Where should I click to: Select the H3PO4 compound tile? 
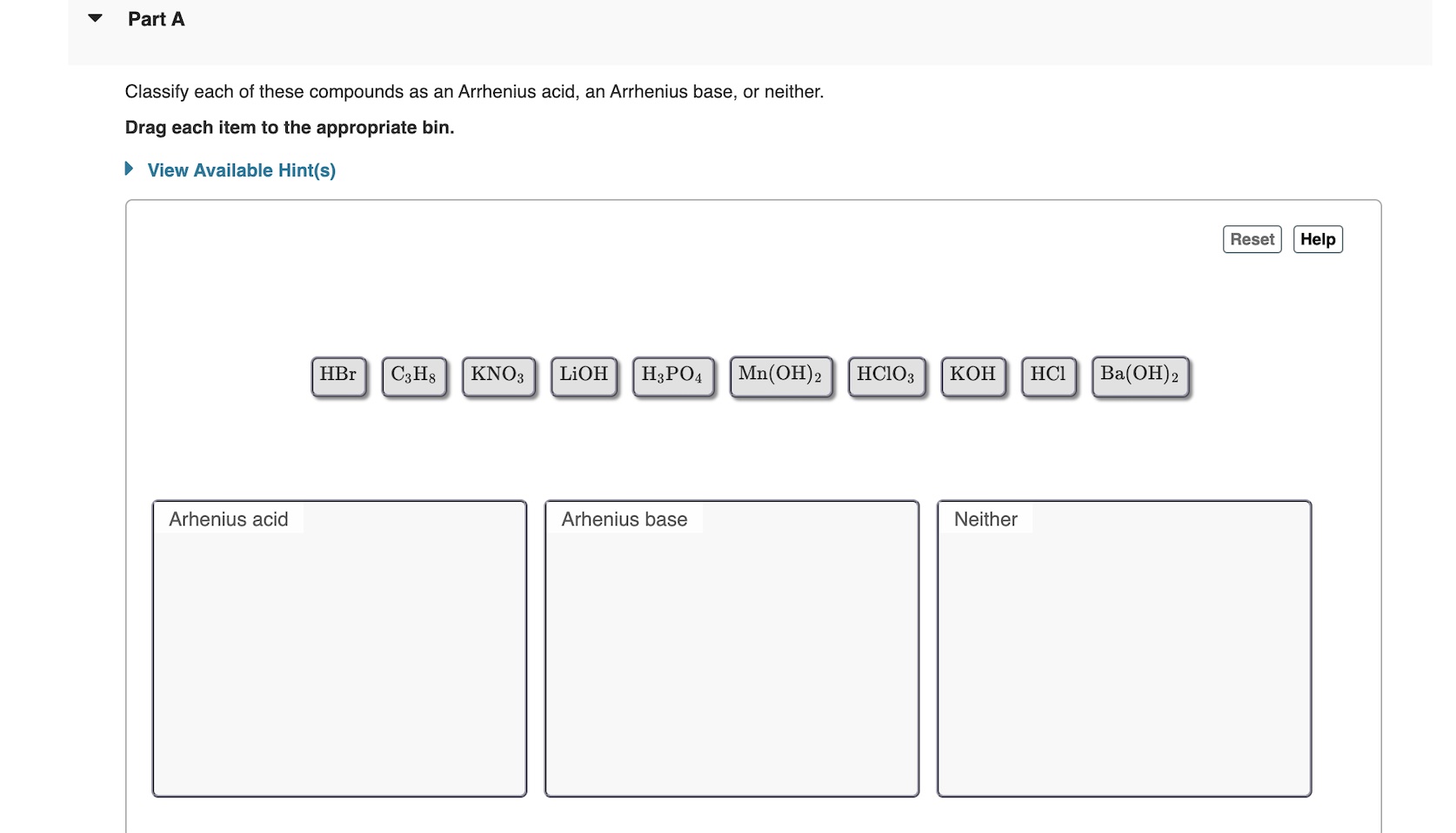click(672, 376)
